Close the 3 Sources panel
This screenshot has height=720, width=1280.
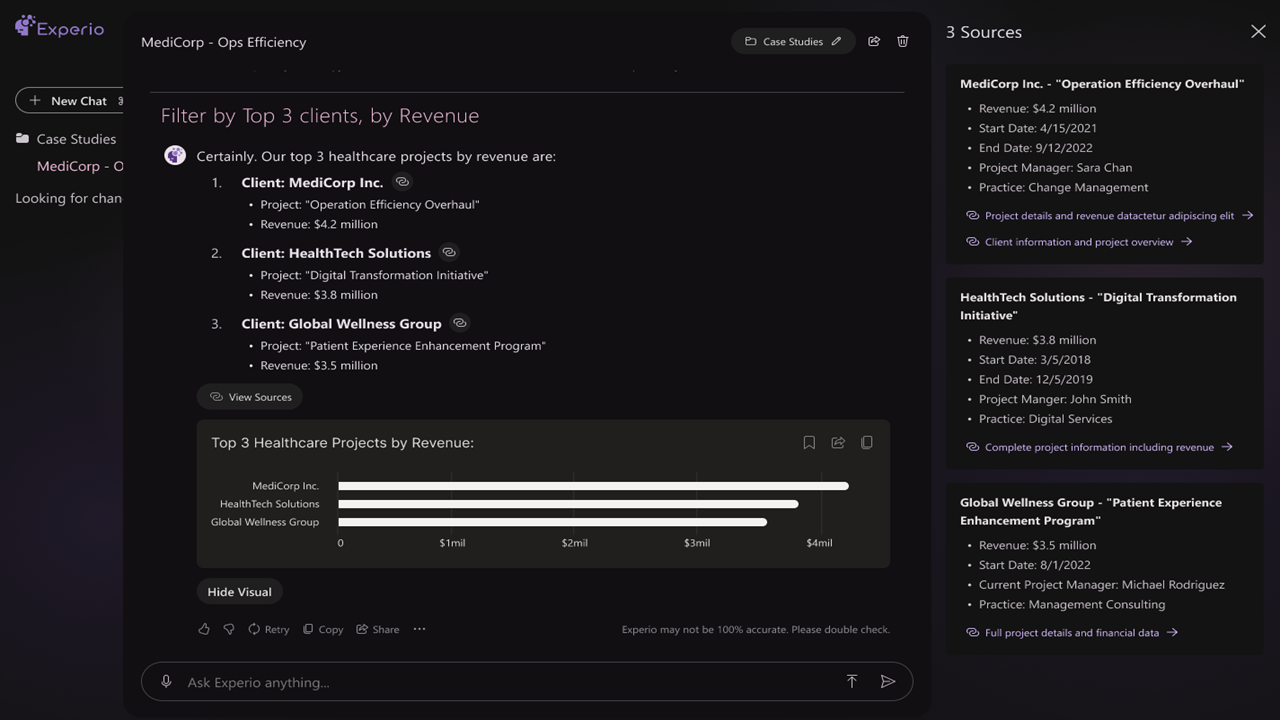coord(1258,32)
